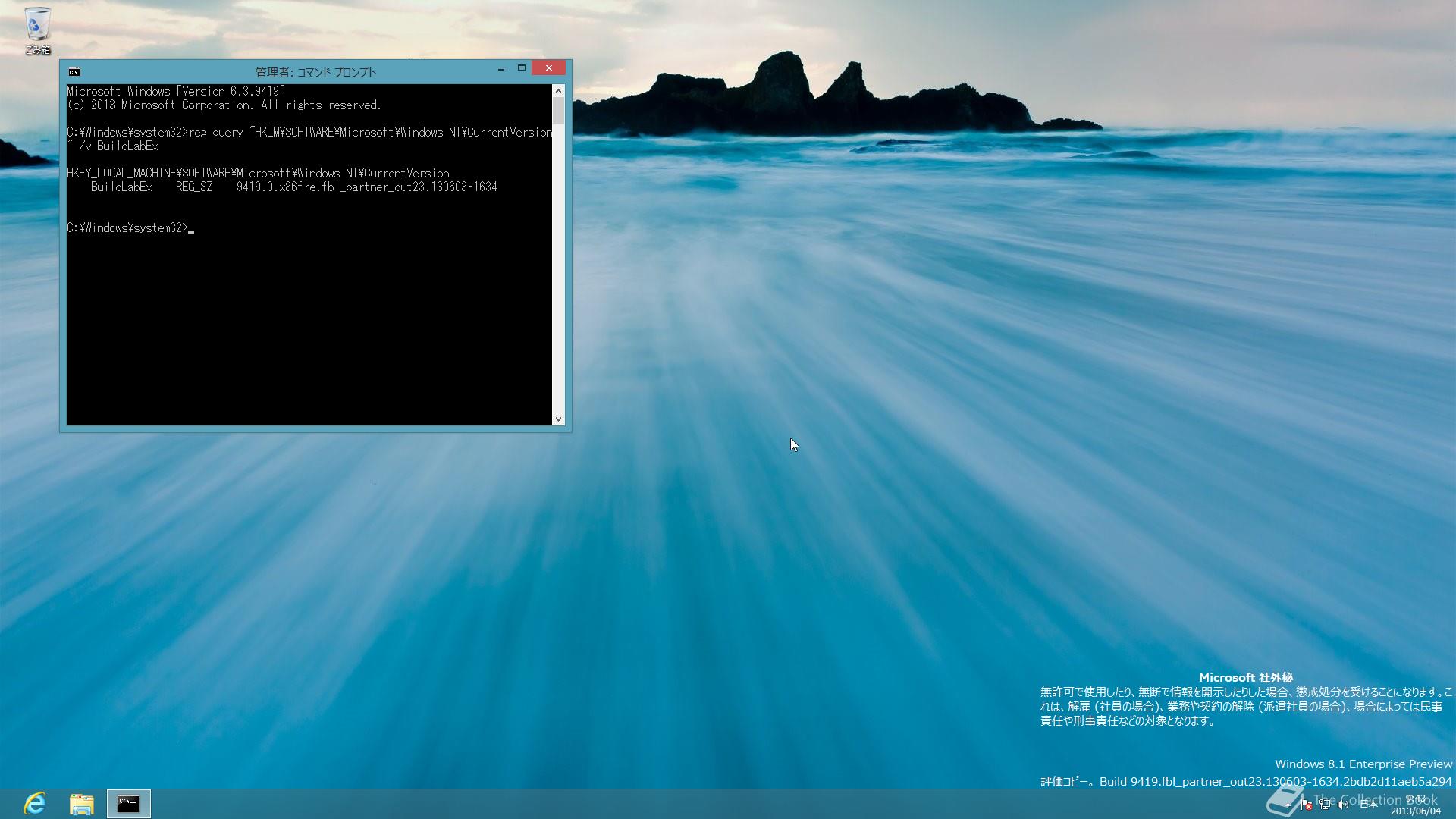Click the 'Microsoft Windows [Version 6.3.9419]' line
The width and height of the screenshot is (1456, 819).
176,91
